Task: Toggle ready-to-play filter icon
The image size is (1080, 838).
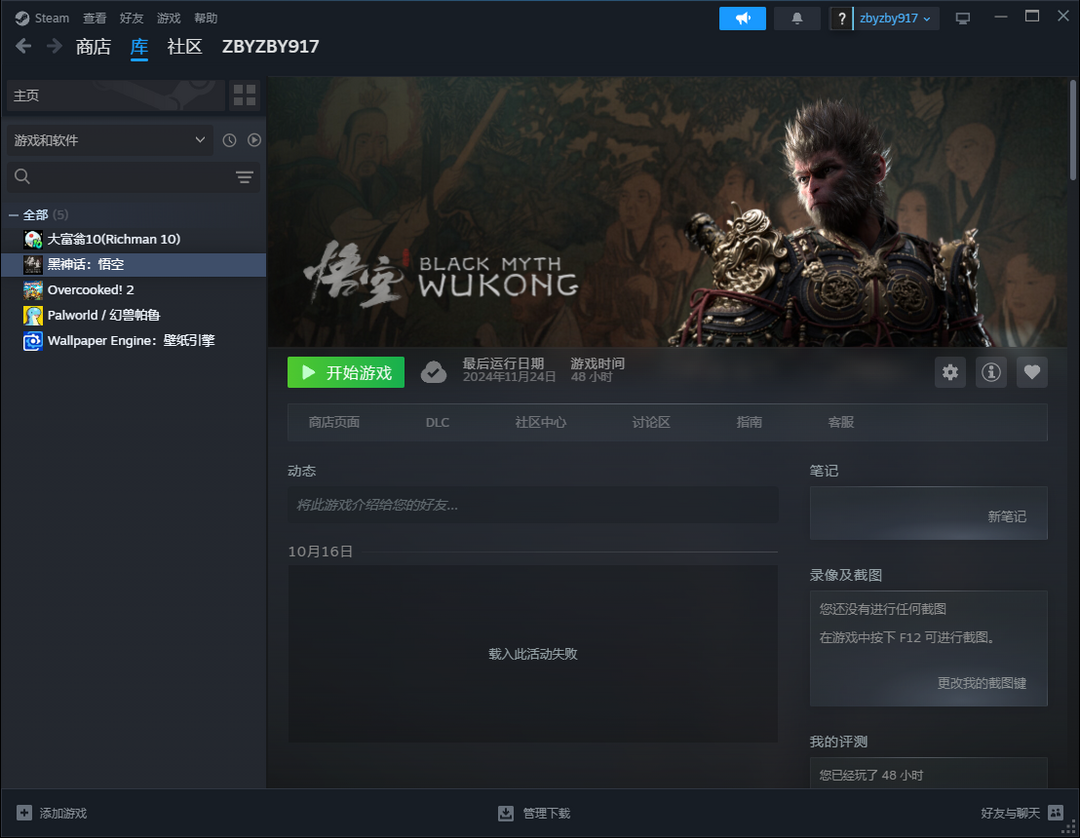Action: (254, 141)
